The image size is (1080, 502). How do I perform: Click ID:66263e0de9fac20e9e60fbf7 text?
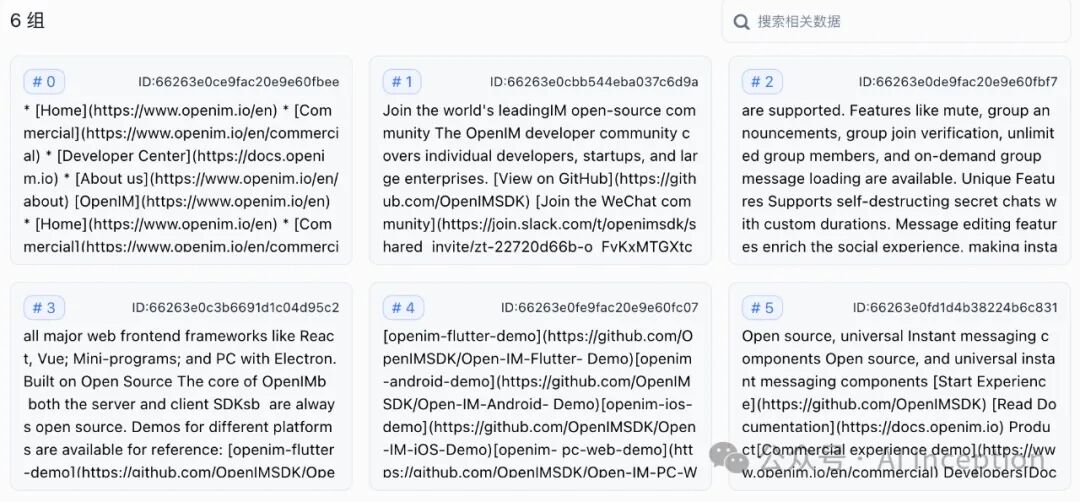957,82
